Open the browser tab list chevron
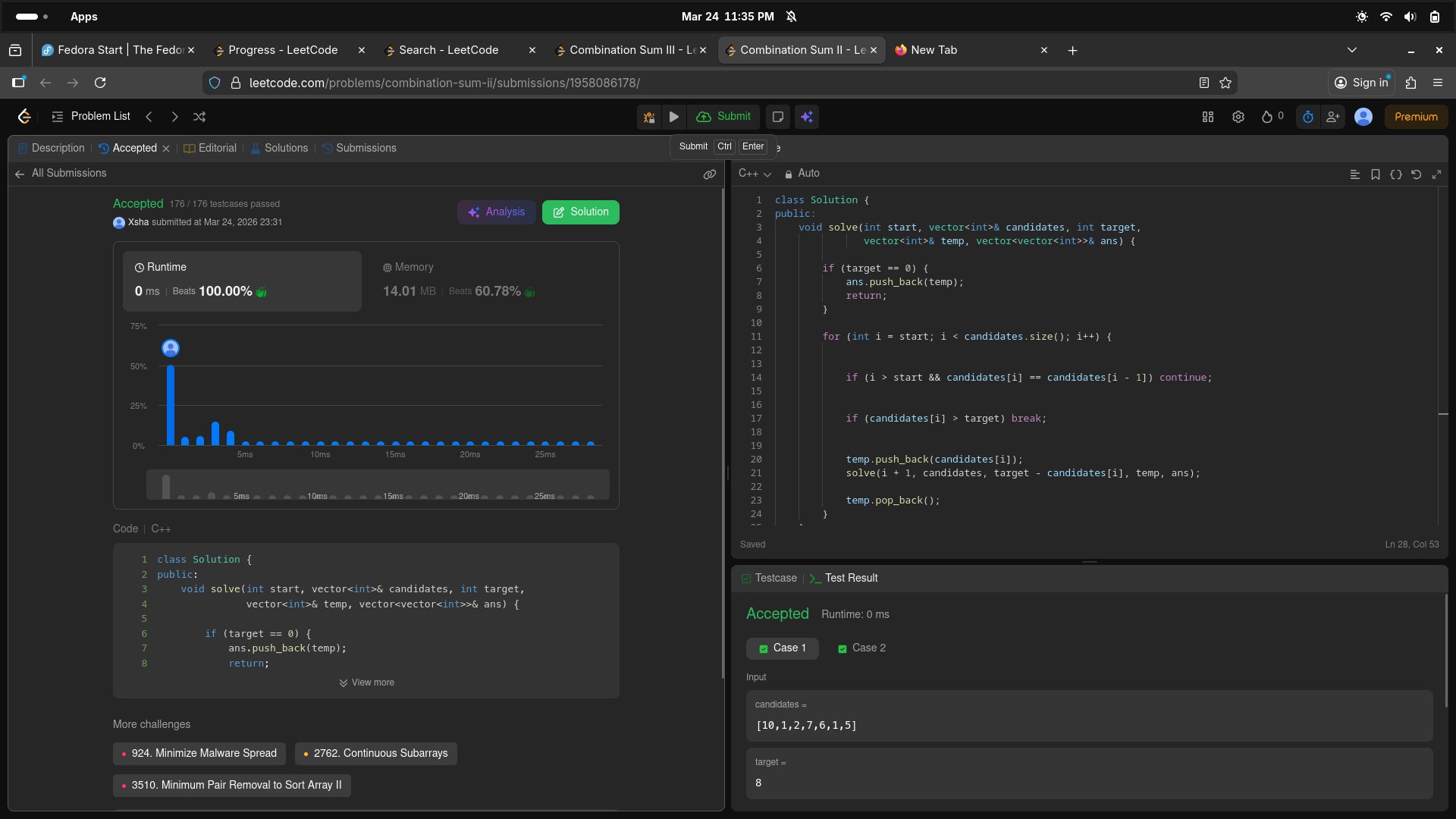The image size is (1456, 819). pos(1351,50)
